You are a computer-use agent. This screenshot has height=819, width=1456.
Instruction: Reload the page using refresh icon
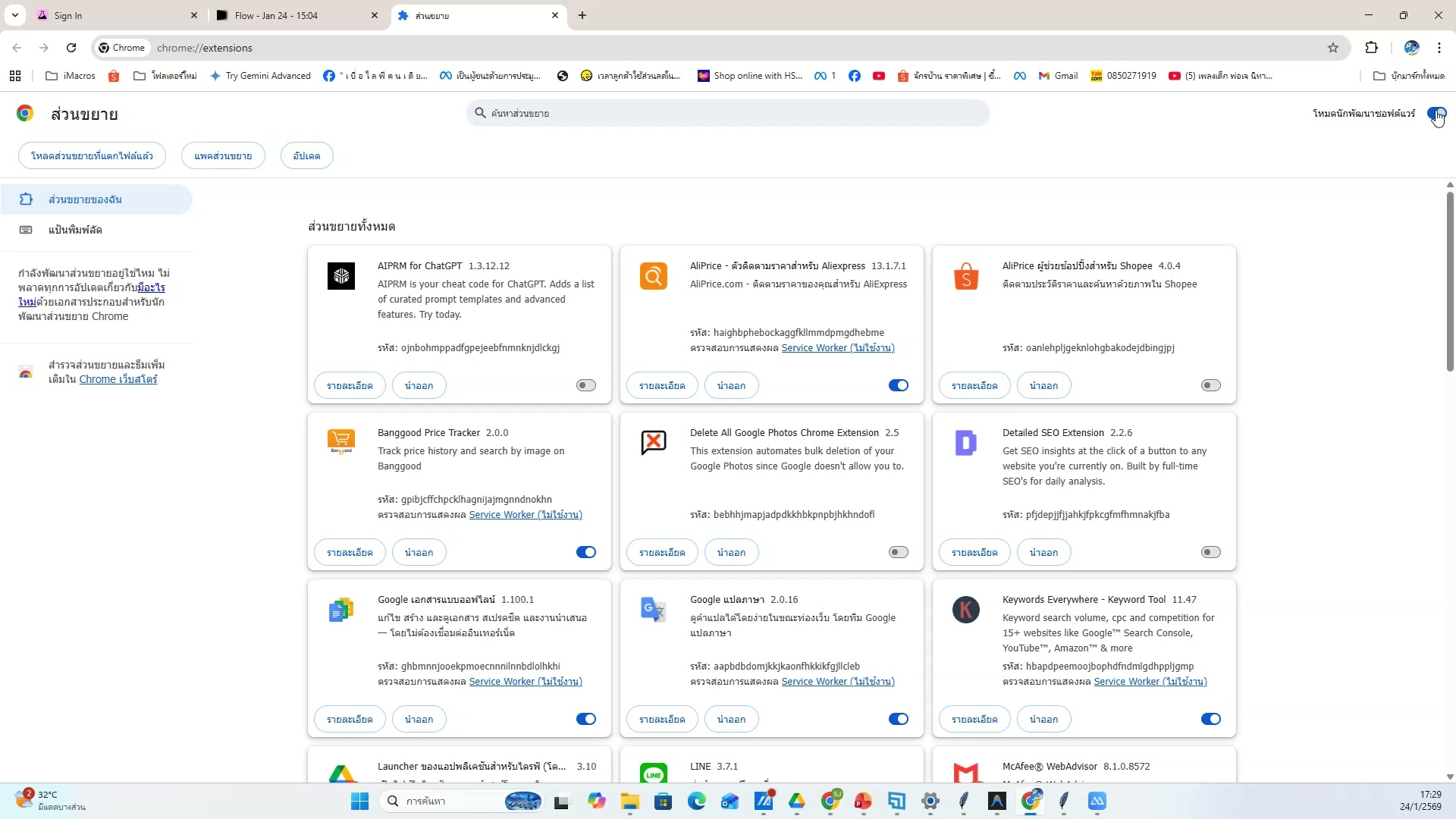click(71, 48)
